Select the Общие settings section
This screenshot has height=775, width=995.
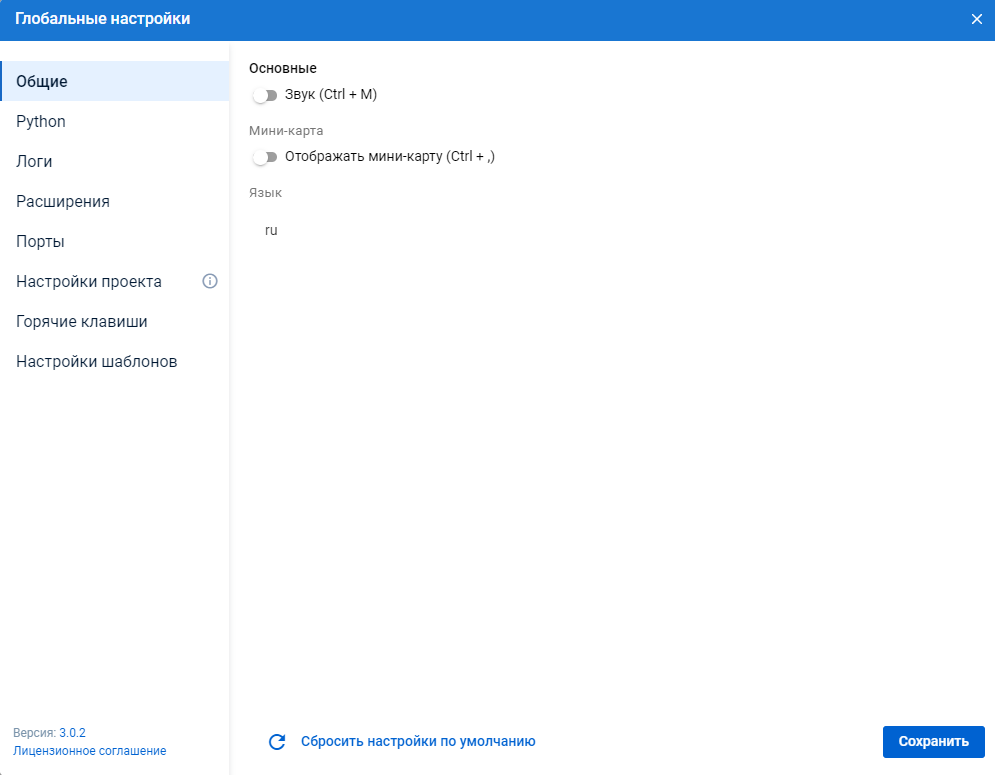point(115,81)
